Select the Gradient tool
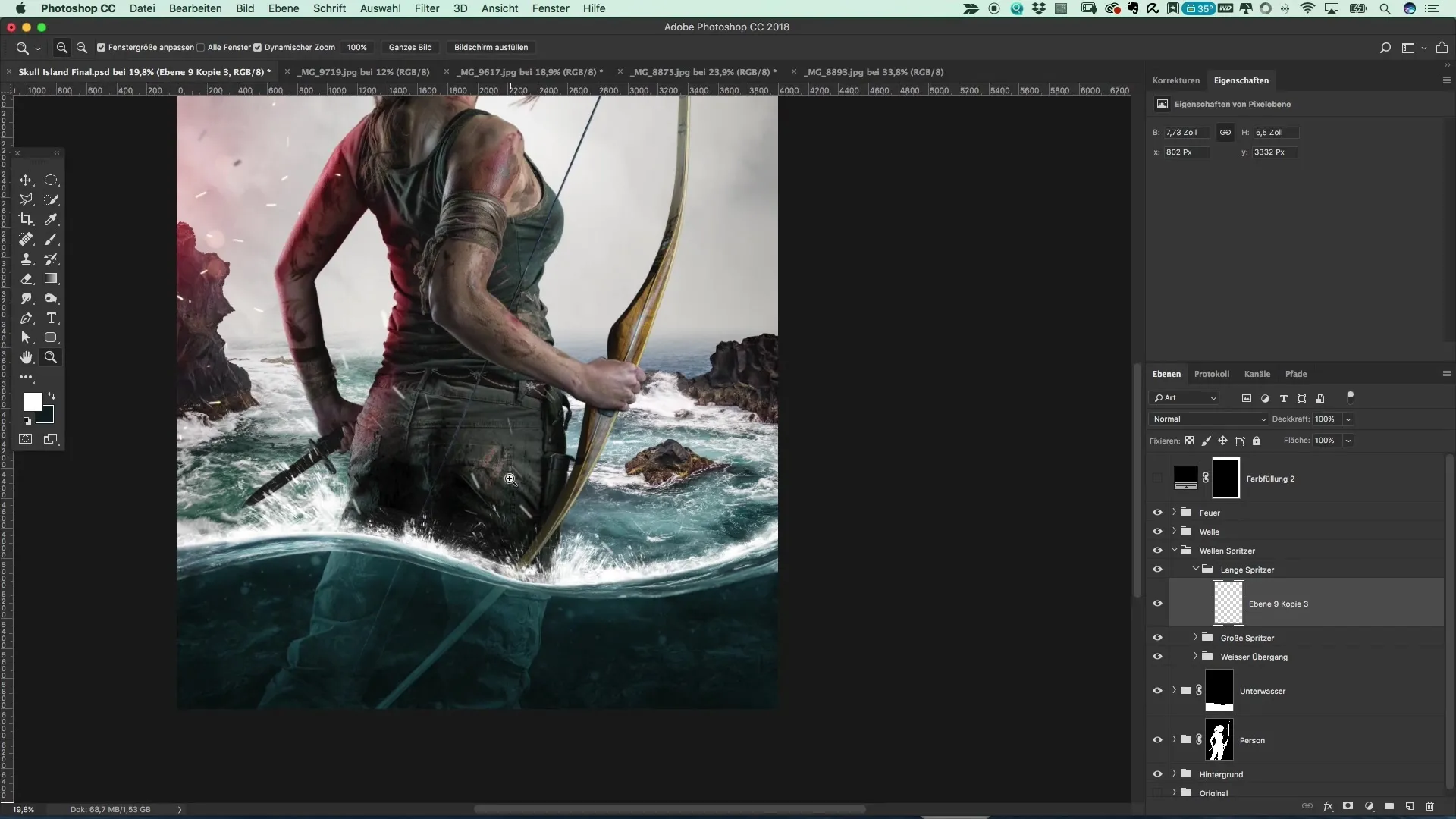The width and height of the screenshot is (1456, 819). click(x=51, y=278)
